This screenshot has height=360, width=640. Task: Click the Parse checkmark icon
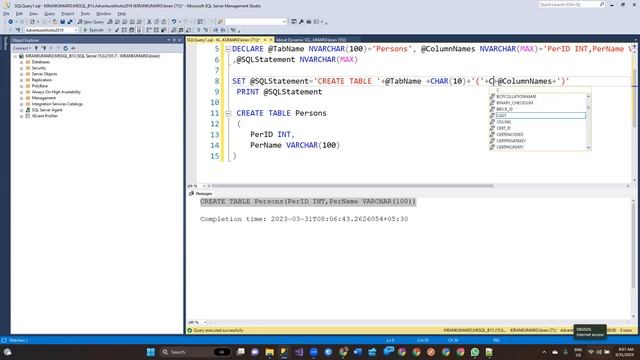point(117,30)
